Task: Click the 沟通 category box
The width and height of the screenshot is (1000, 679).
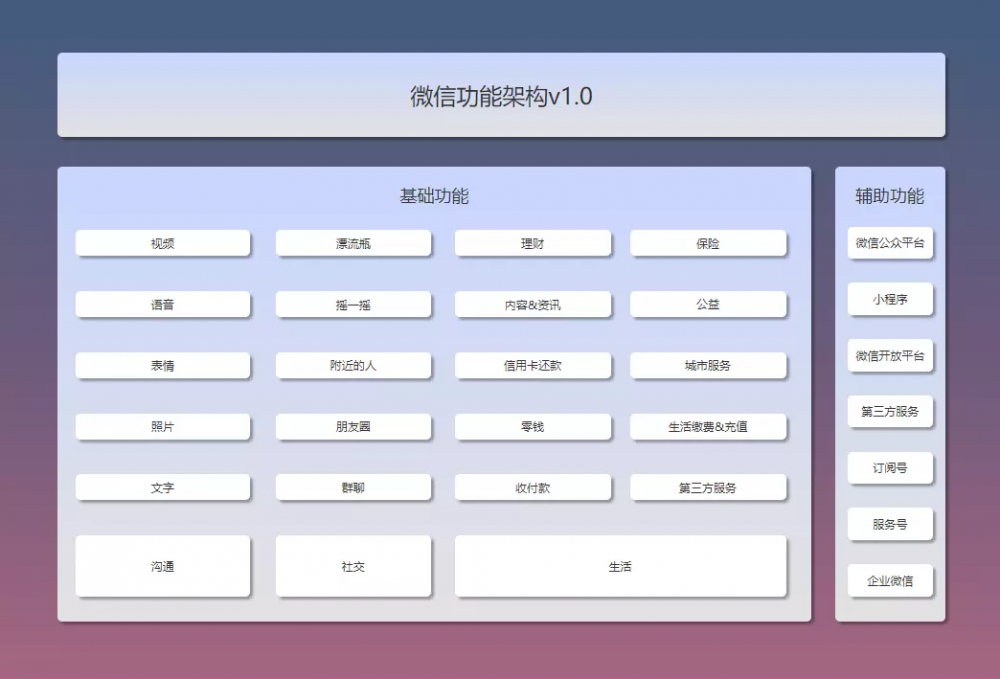Action: point(162,566)
